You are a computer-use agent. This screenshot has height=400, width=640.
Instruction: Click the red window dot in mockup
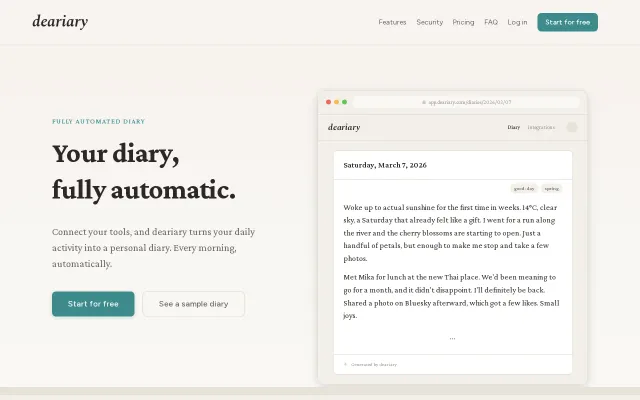pyautogui.click(x=328, y=102)
